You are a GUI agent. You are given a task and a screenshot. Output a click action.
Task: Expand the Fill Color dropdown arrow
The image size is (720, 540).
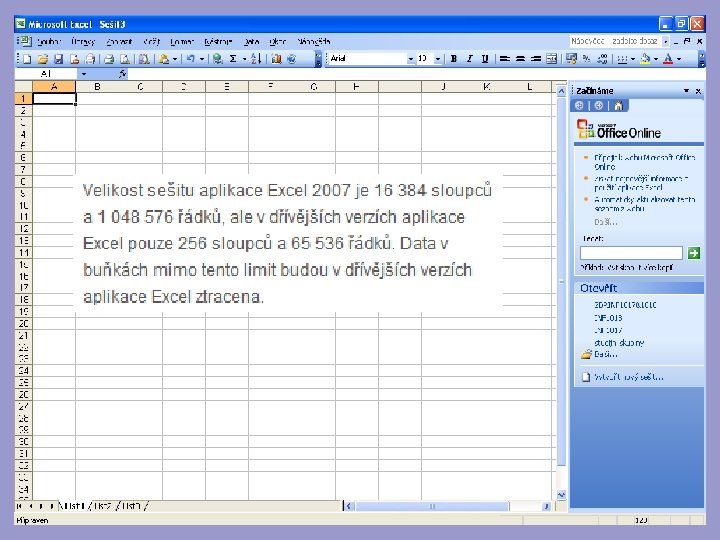pos(656,59)
